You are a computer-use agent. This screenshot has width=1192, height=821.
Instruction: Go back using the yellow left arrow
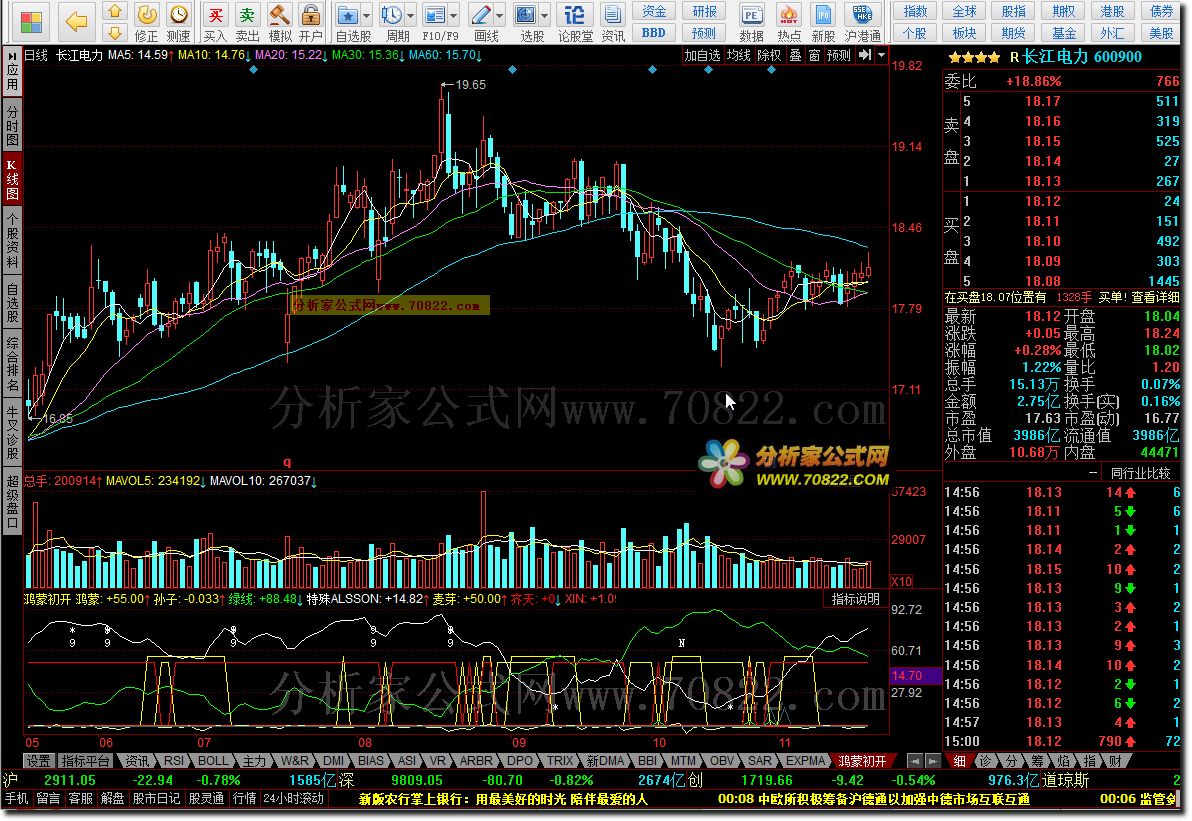tap(76, 21)
